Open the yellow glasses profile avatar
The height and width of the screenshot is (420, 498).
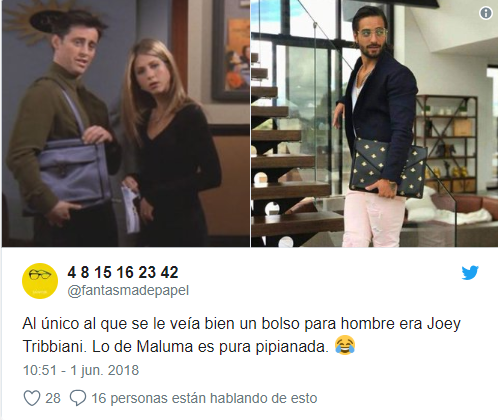pos(40,281)
